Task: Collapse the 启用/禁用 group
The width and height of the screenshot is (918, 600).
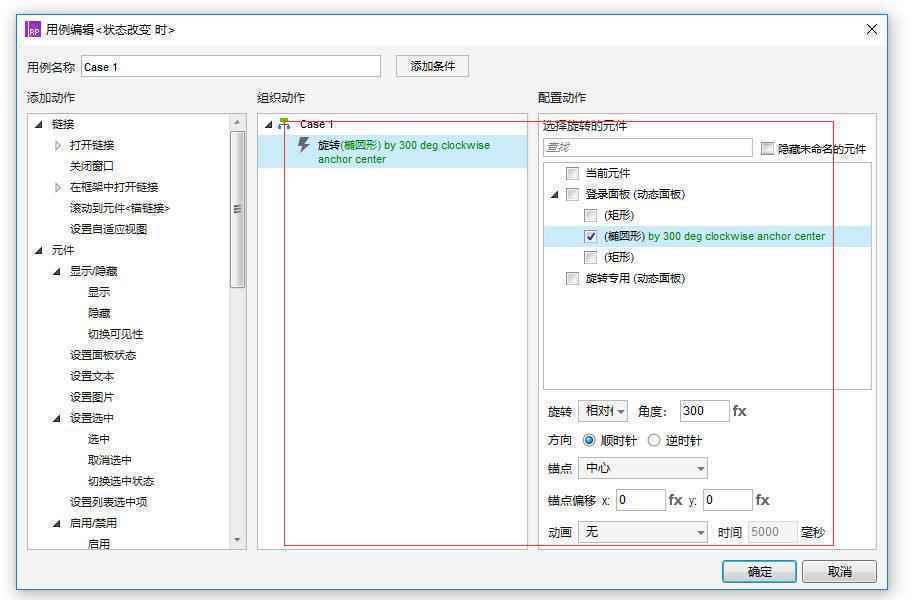Action: pyautogui.click(x=57, y=523)
